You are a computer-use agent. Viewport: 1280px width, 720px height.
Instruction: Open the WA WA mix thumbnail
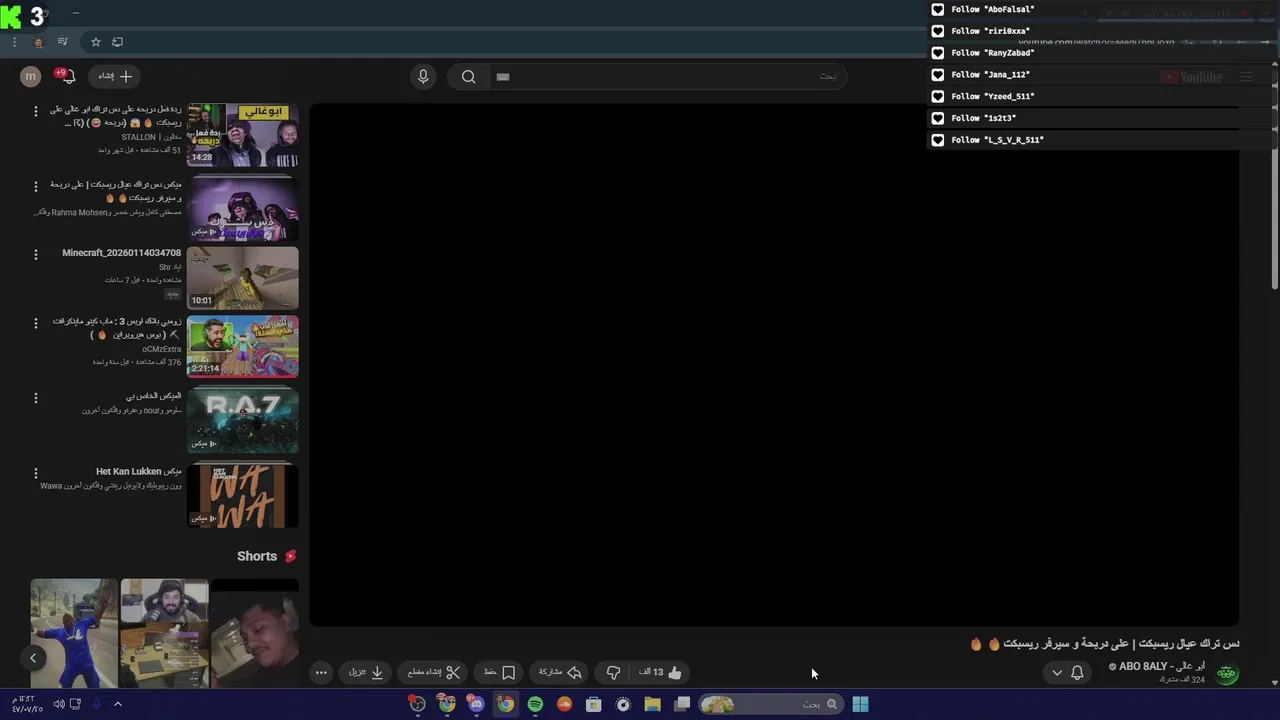point(243,494)
